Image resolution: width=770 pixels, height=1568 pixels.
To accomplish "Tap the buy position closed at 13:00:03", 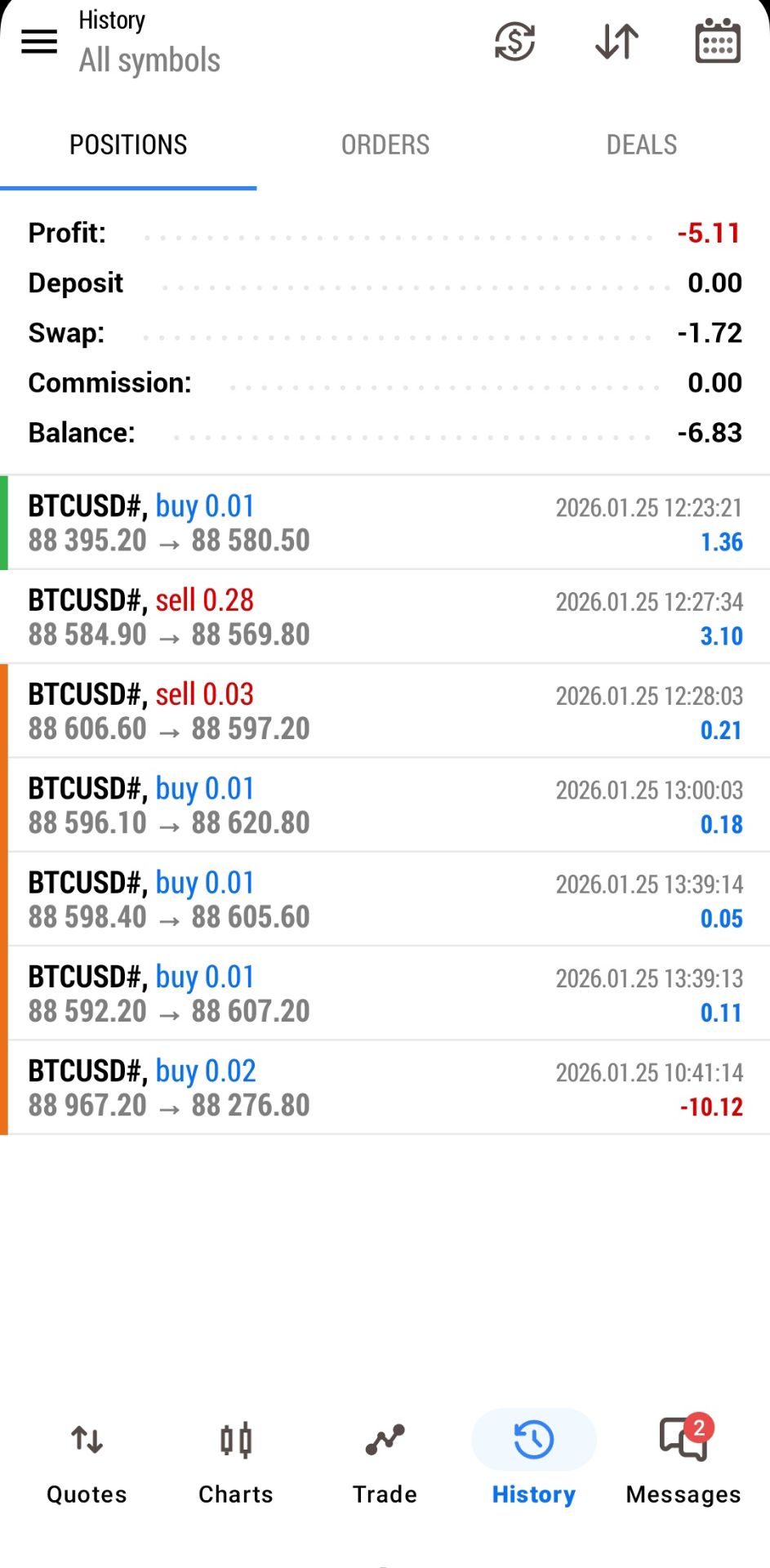I will point(385,805).
